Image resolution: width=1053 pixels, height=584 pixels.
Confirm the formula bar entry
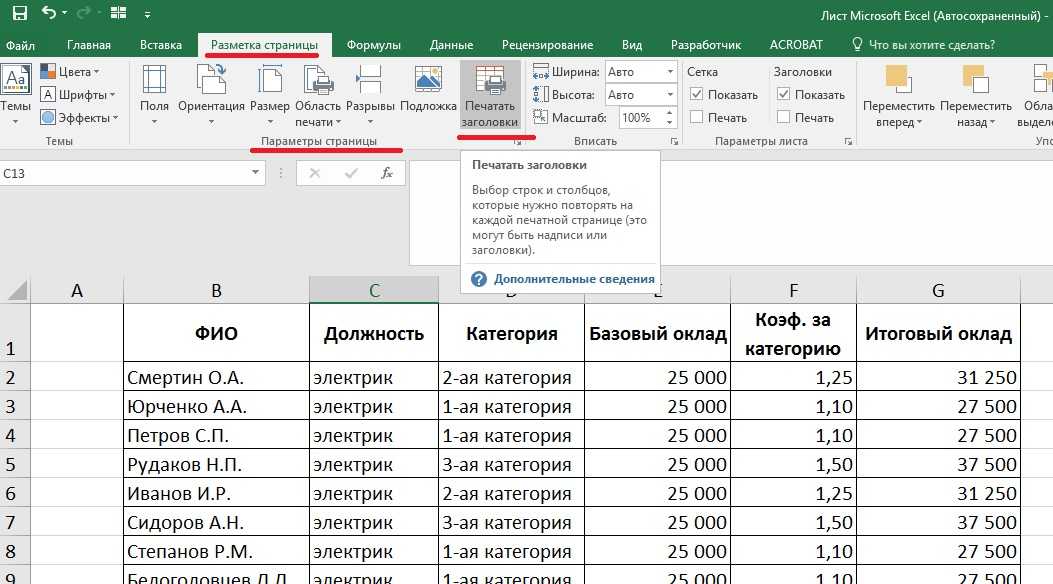click(351, 173)
